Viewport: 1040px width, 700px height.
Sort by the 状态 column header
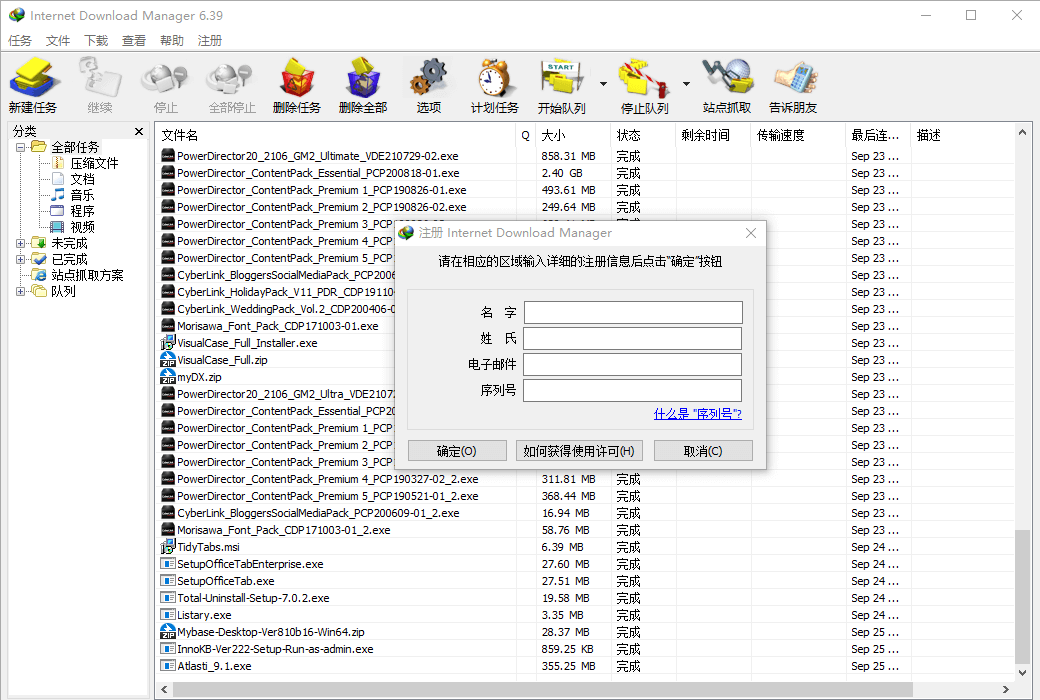click(643, 135)
